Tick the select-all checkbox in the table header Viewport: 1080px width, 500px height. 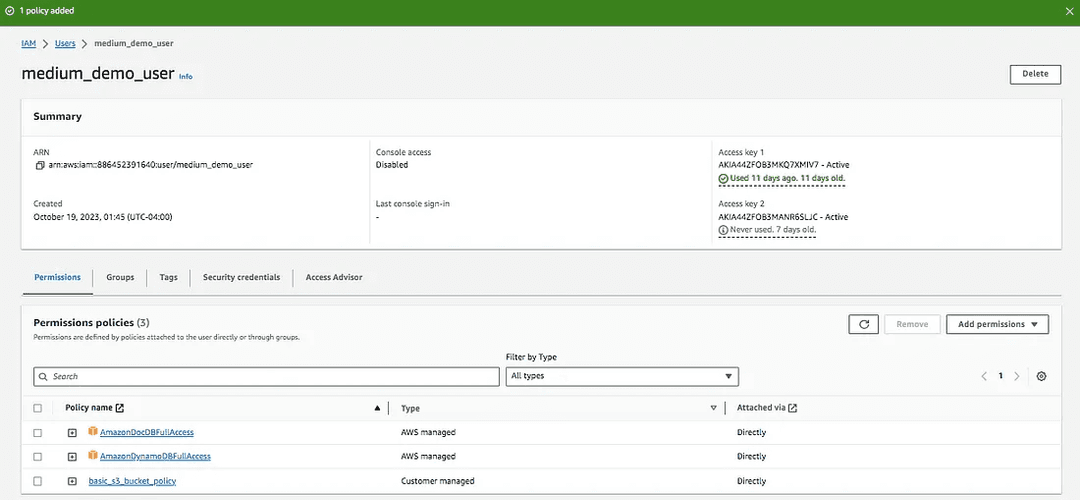tap(38, 408)
